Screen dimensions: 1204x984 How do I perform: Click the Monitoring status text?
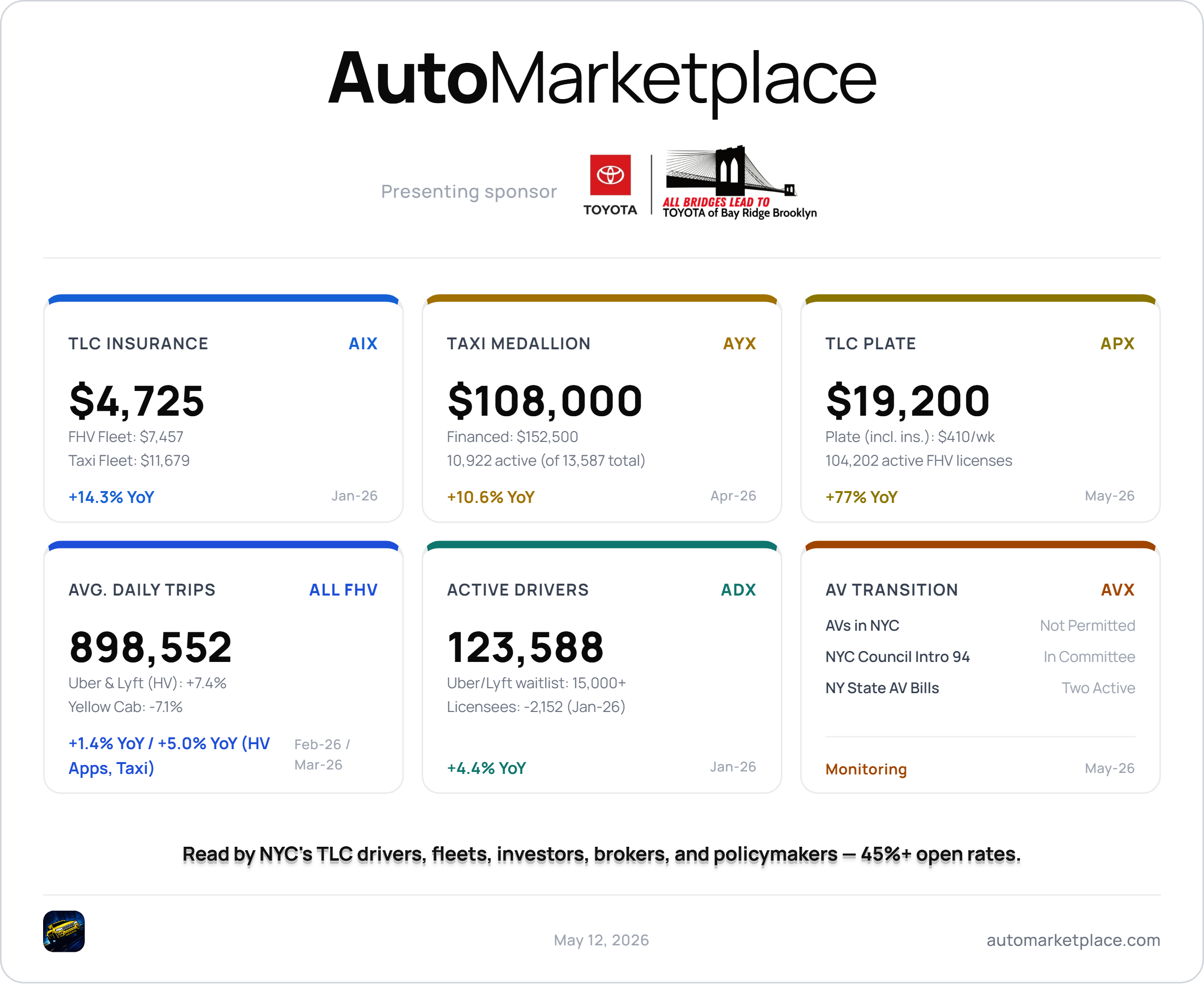pyautogui.click(x=866, y=769)
